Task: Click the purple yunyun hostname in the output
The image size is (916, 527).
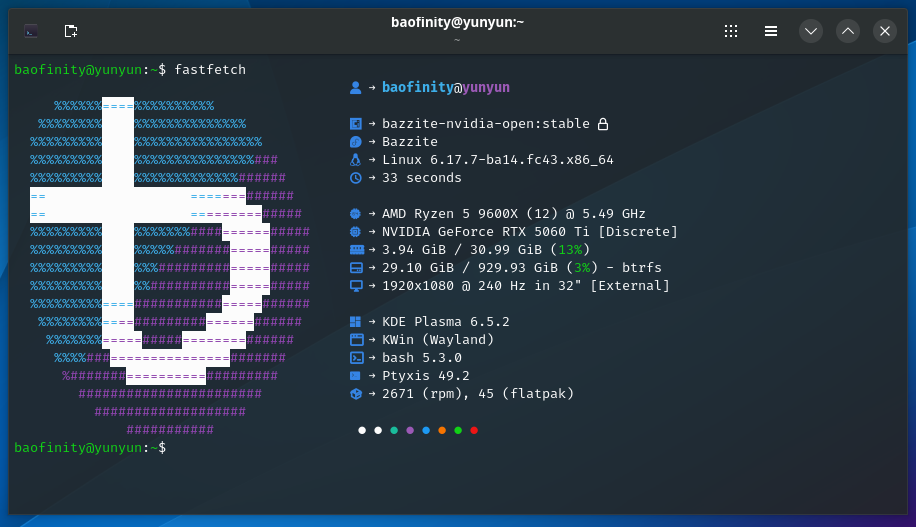Action: (x=486, y=89)
